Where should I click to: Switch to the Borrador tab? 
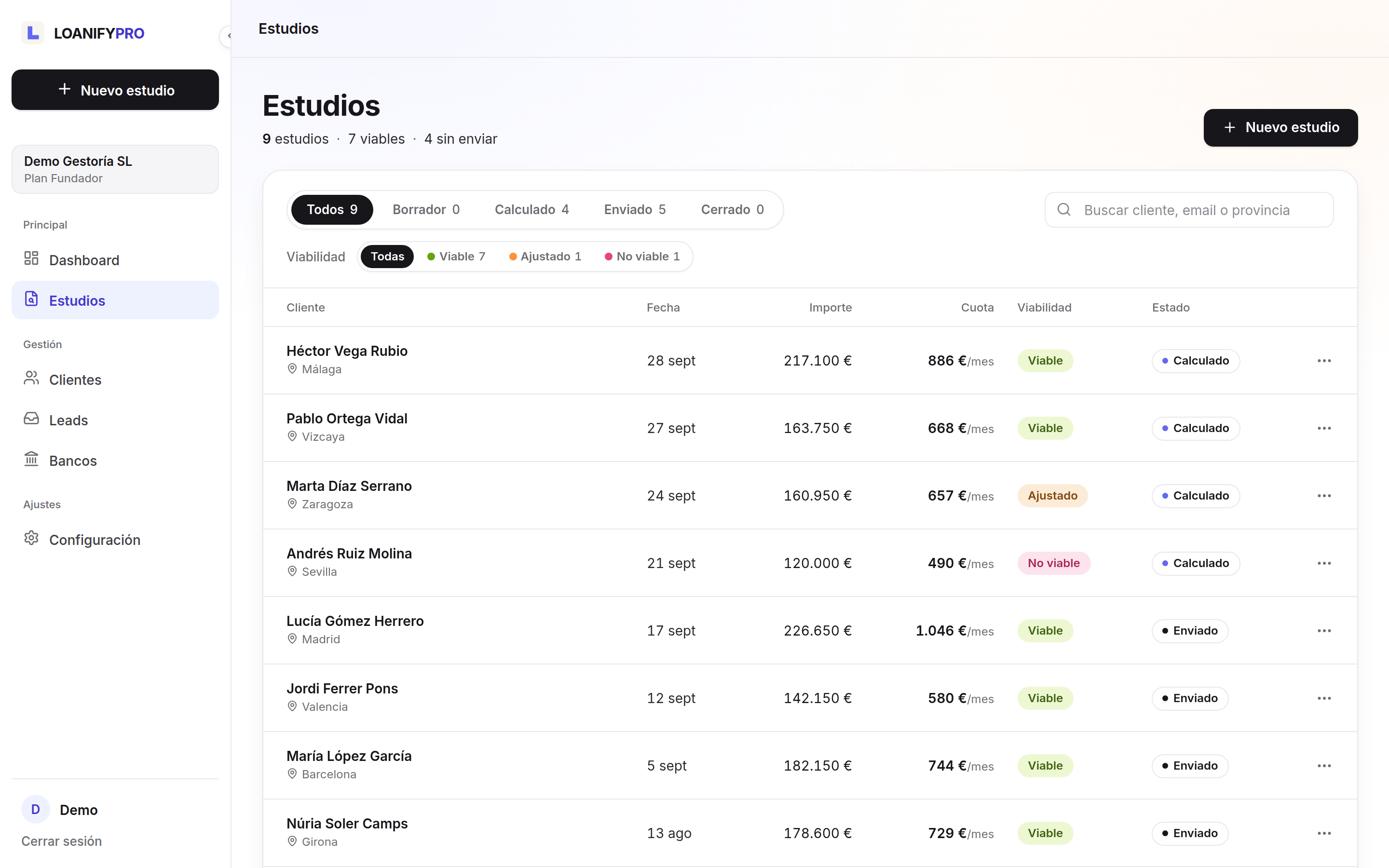pyautogui.click(x=426, y=210)
